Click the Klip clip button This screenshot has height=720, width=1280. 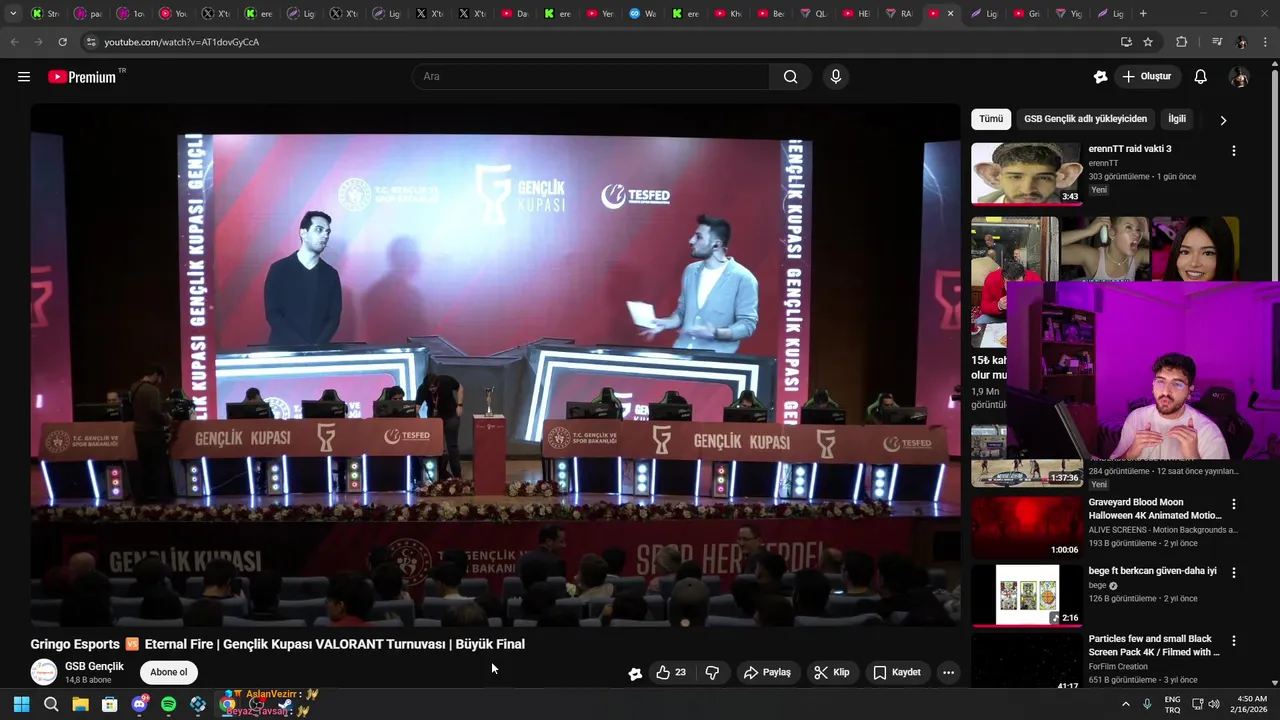832,672
